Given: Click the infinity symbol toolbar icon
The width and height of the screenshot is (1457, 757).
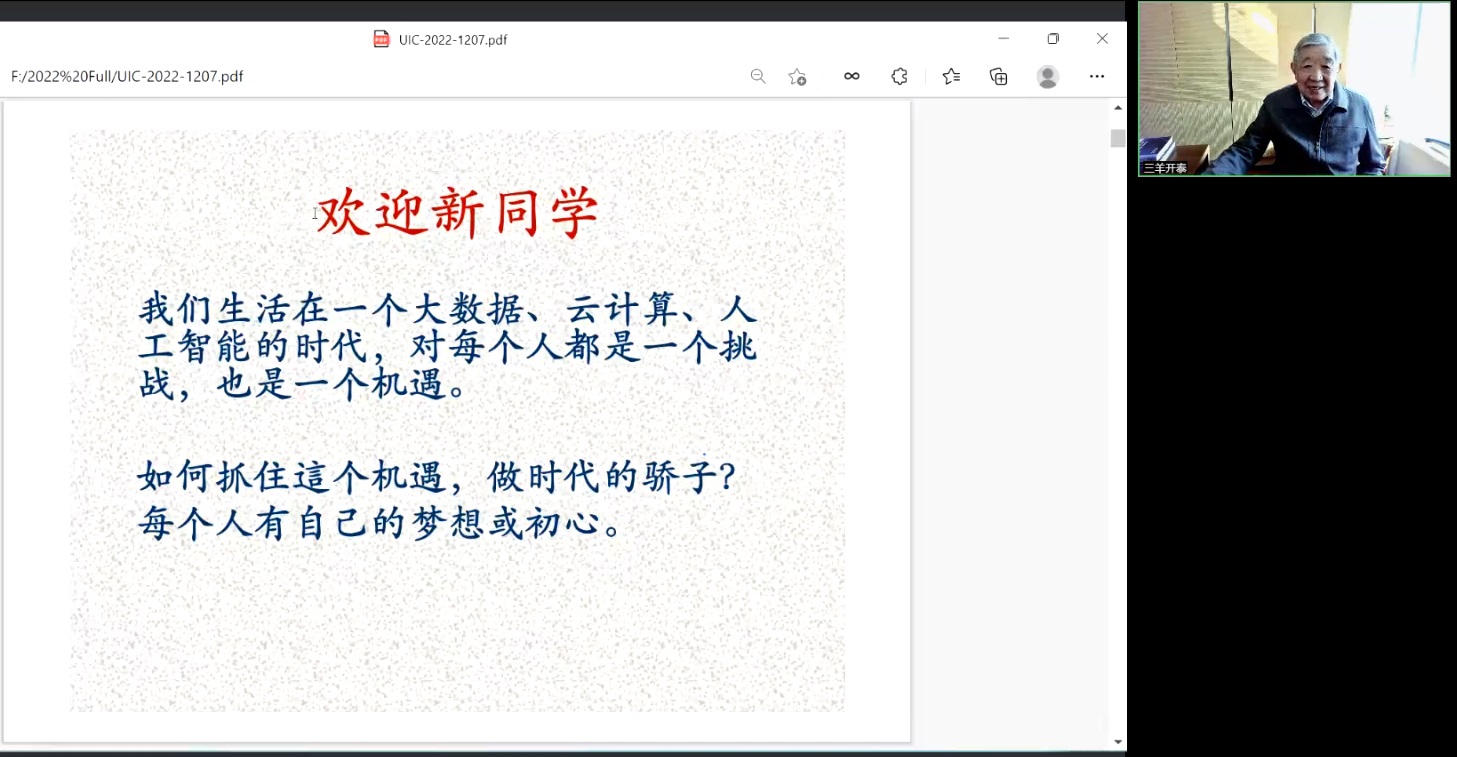Looking at the screenshot, I should tap(852, 76).
